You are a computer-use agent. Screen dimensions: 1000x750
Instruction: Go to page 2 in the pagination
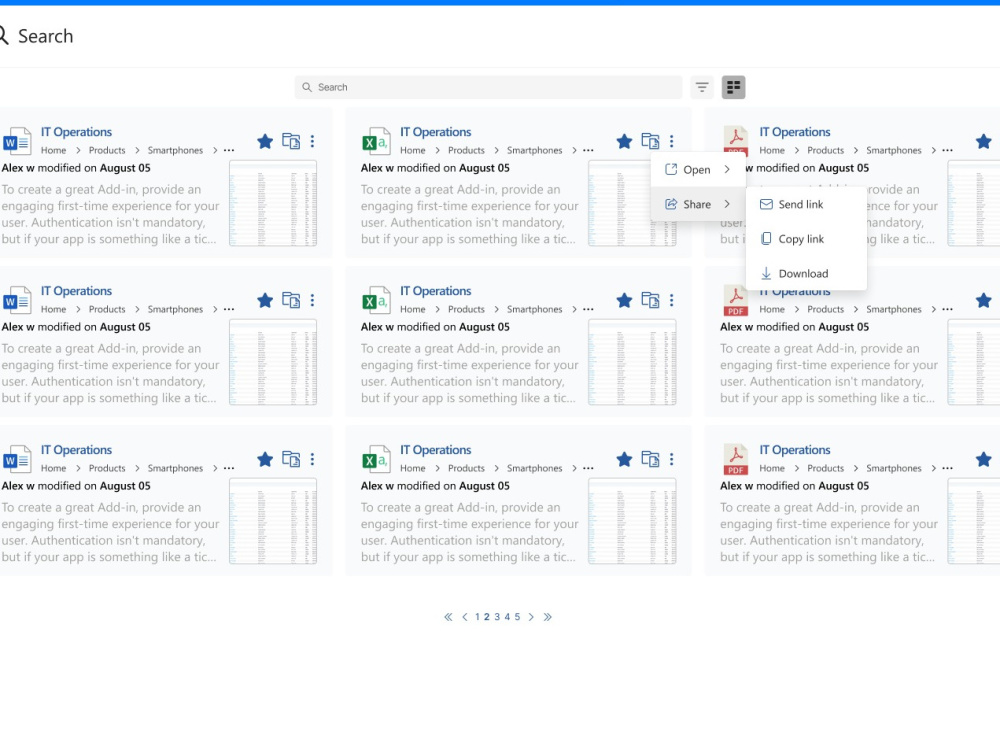coord(487,617)
